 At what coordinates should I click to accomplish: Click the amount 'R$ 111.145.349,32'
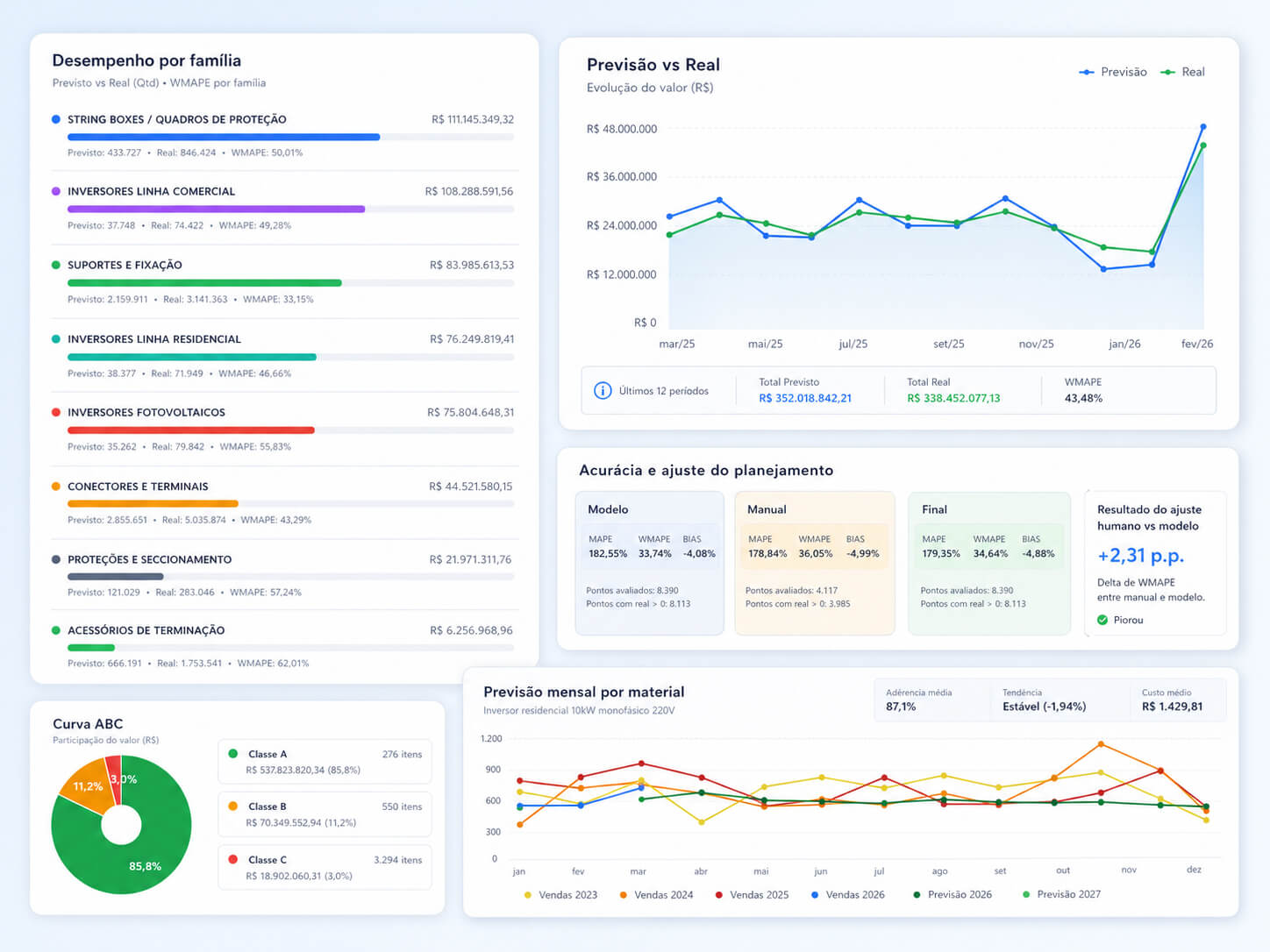tap(473, 119)
